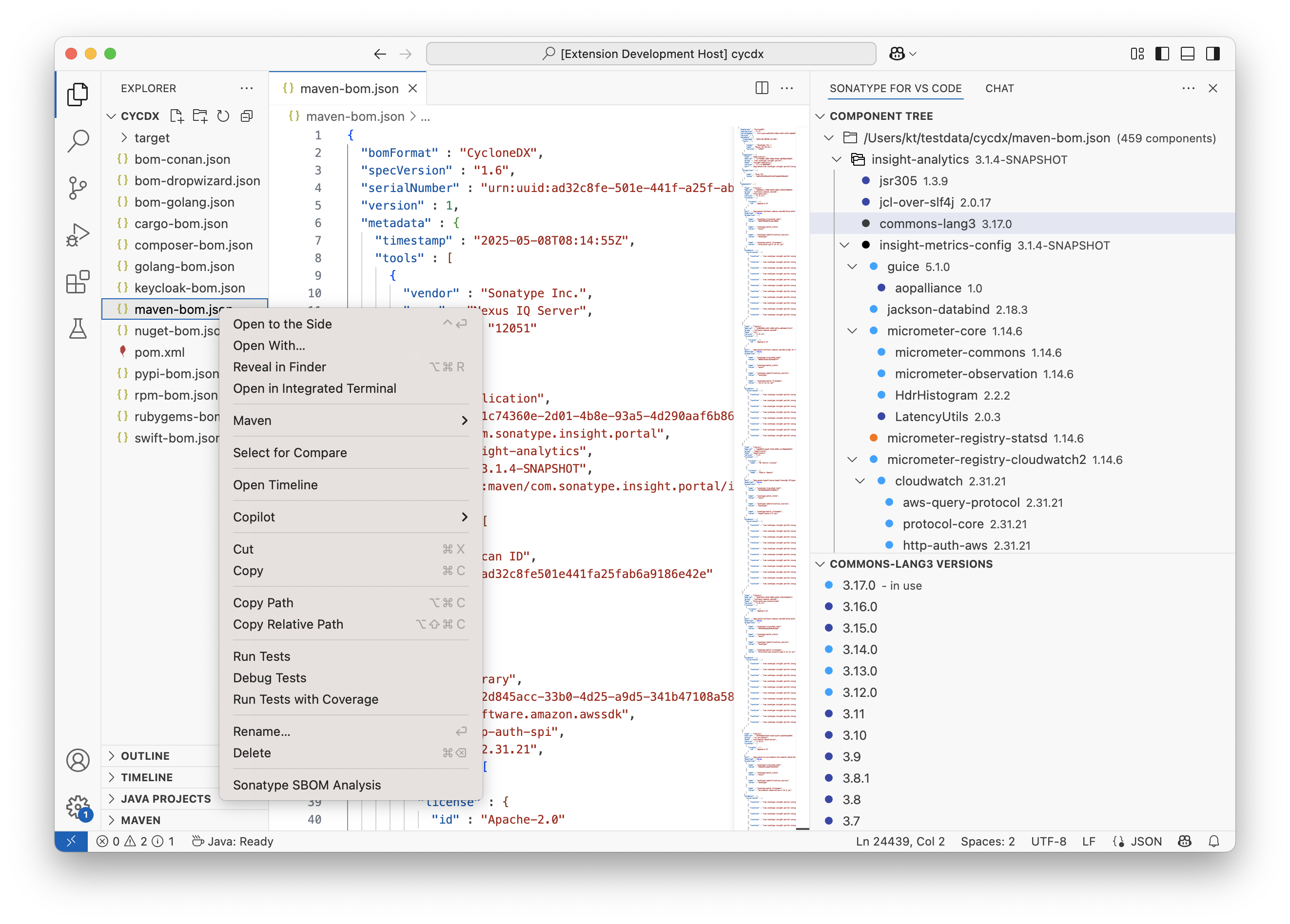The image size is (1290, 924).
Task: Open the Copilot submenu
Action: (x=351, y=517)
